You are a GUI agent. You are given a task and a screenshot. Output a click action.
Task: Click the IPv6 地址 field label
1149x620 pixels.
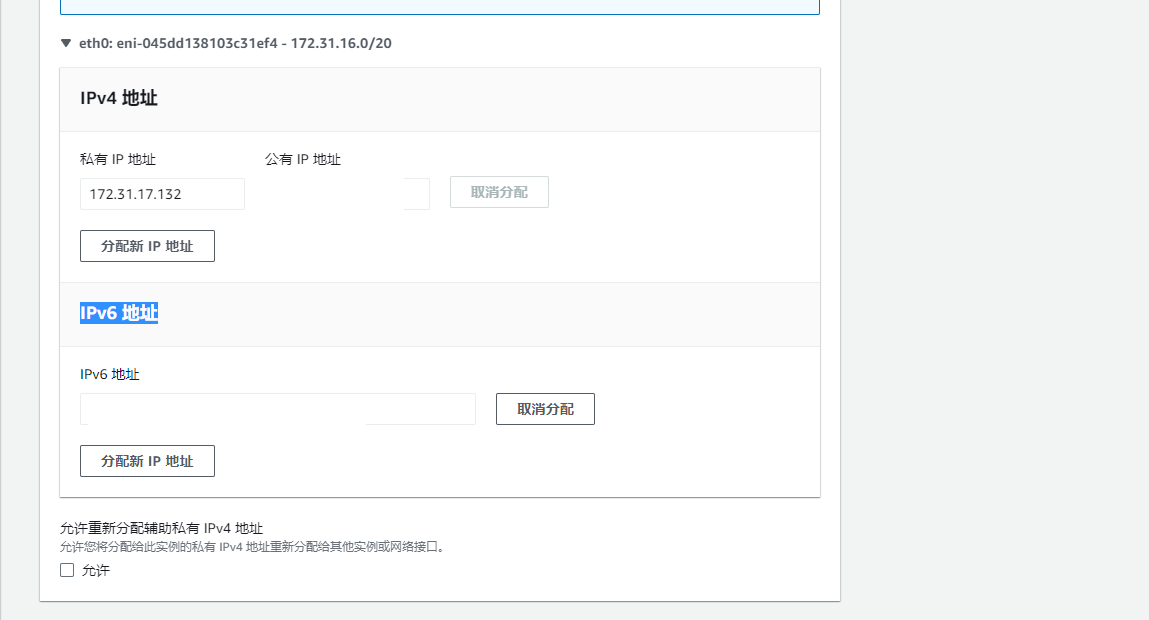(109, 374)
